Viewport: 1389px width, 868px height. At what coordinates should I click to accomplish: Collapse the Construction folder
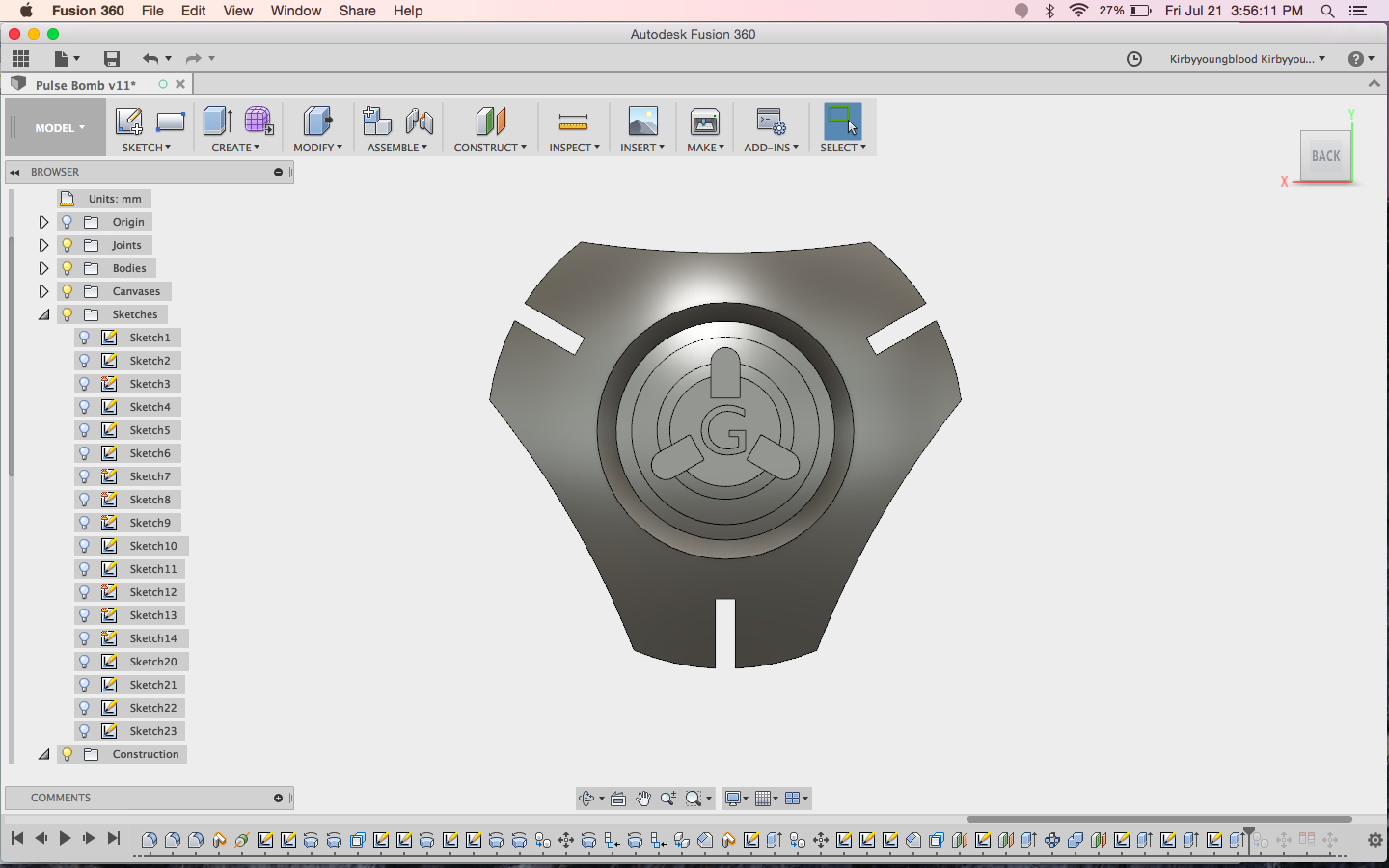(x=43, y=754)
